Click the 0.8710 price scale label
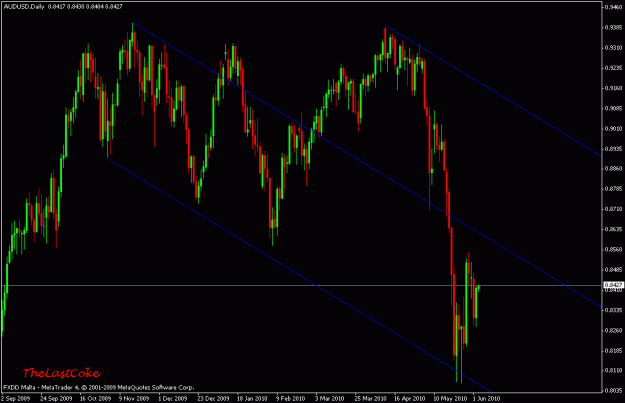 click(x=614, y=209)
